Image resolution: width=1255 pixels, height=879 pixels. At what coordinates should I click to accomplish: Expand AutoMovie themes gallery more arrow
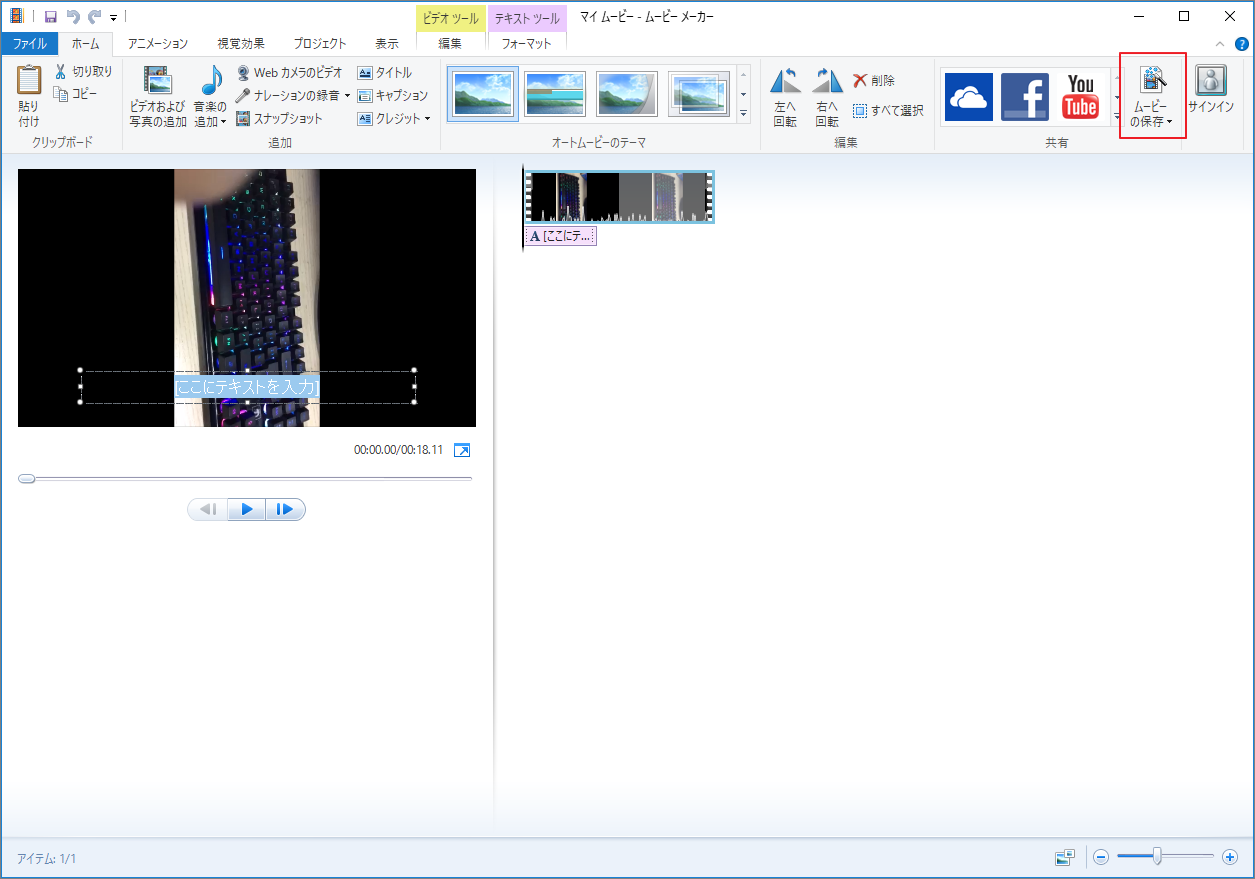pos(743,114)
